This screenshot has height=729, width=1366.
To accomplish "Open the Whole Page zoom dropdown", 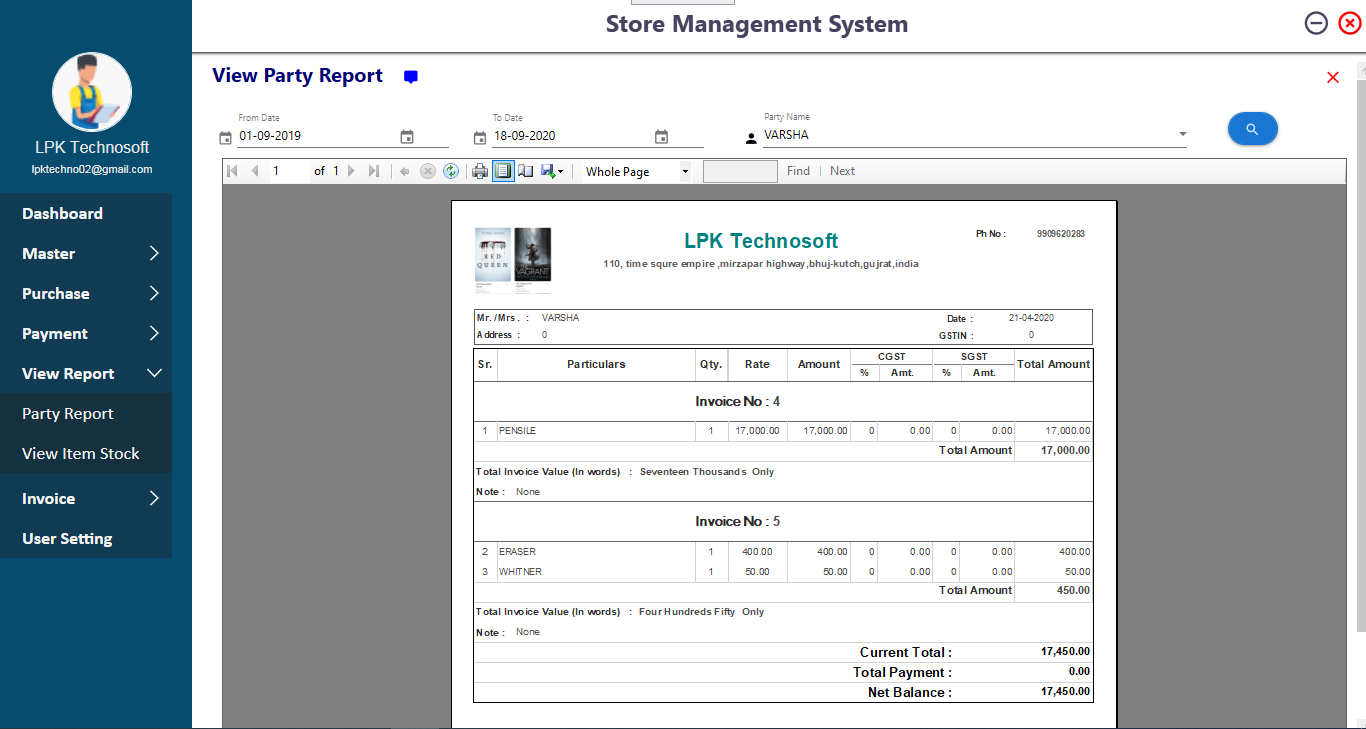I will [x=685, y=172].
